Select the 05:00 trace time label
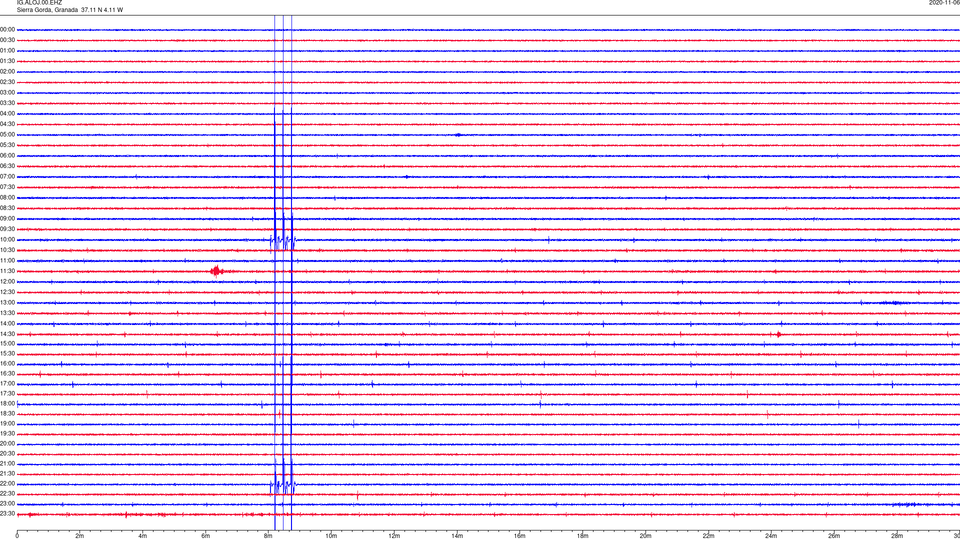This screenshot has width=960, height=540. [7, 135]
